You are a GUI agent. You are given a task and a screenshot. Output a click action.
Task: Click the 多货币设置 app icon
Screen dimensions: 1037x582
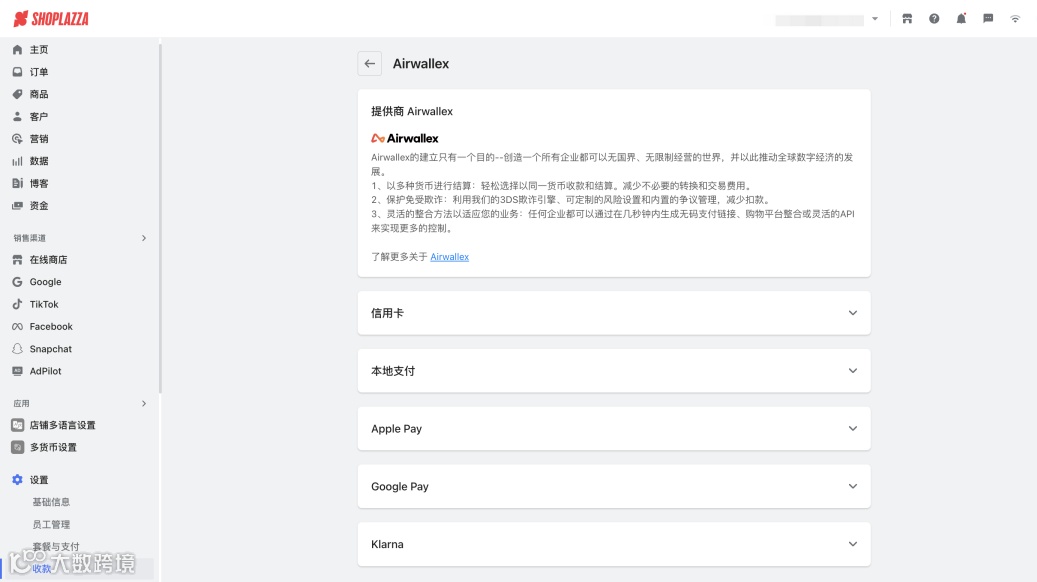(17, 447)
